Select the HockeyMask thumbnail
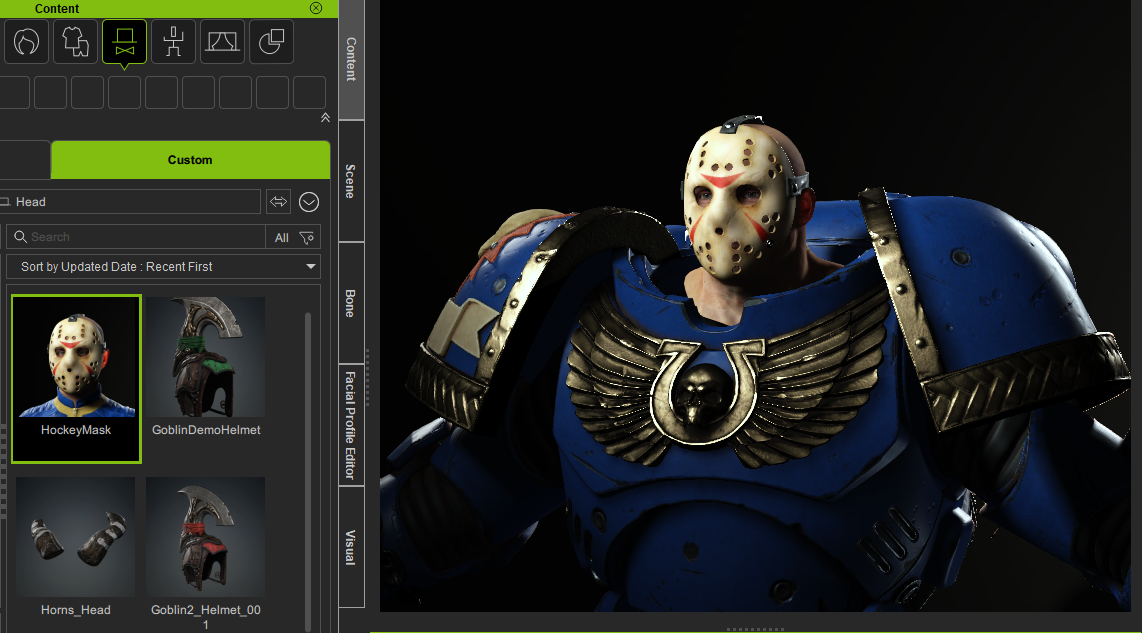Screen dimensions: 1142x633 point(76,365)
